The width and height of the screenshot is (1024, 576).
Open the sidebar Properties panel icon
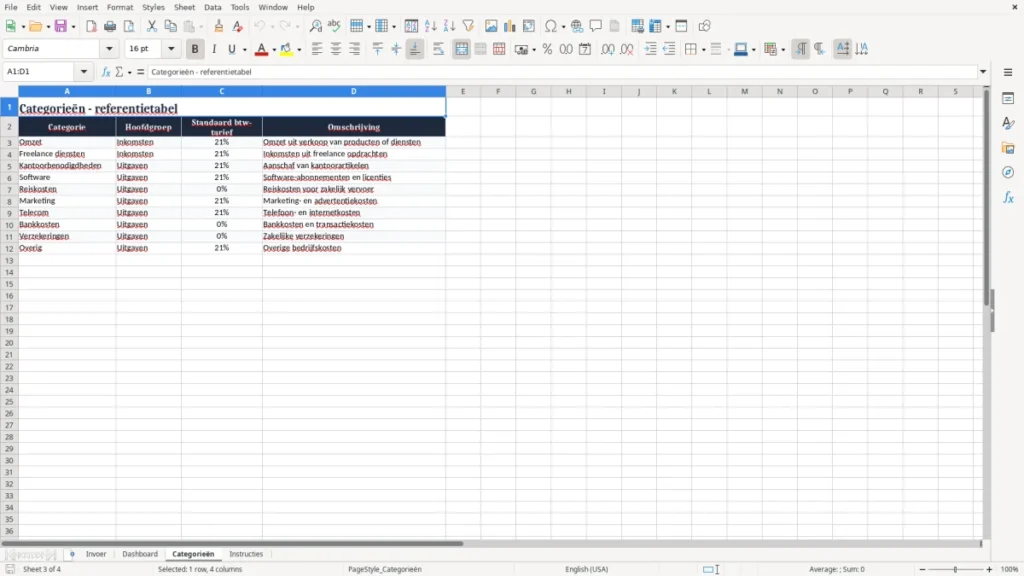pyautogui.click(x=1008, y=99)
